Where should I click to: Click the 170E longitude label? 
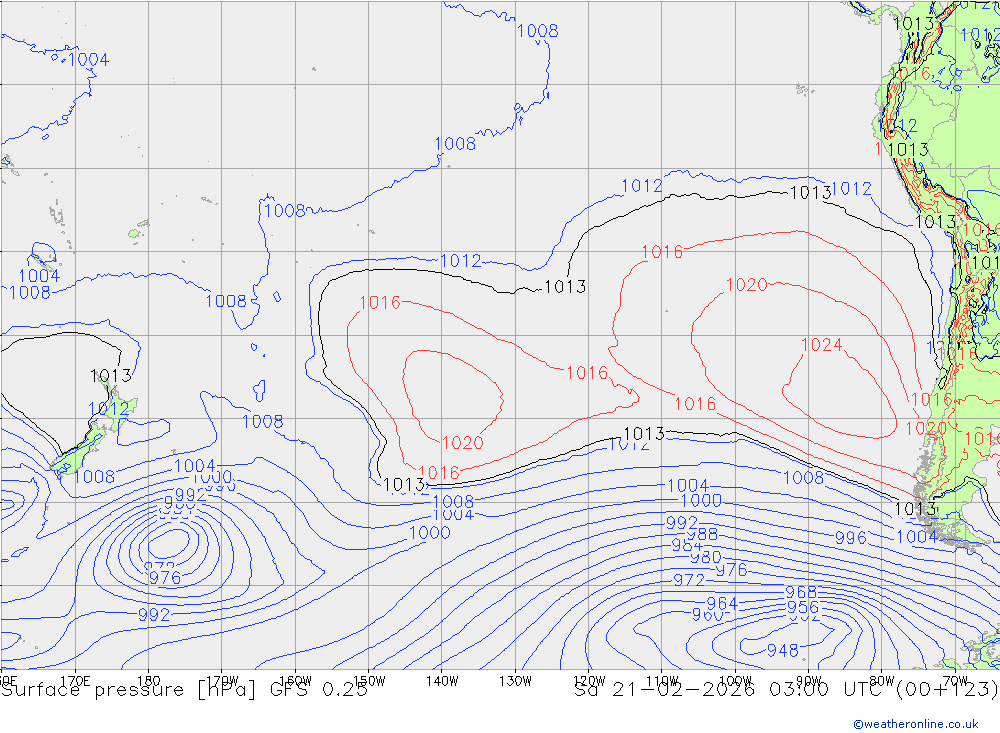75,681
